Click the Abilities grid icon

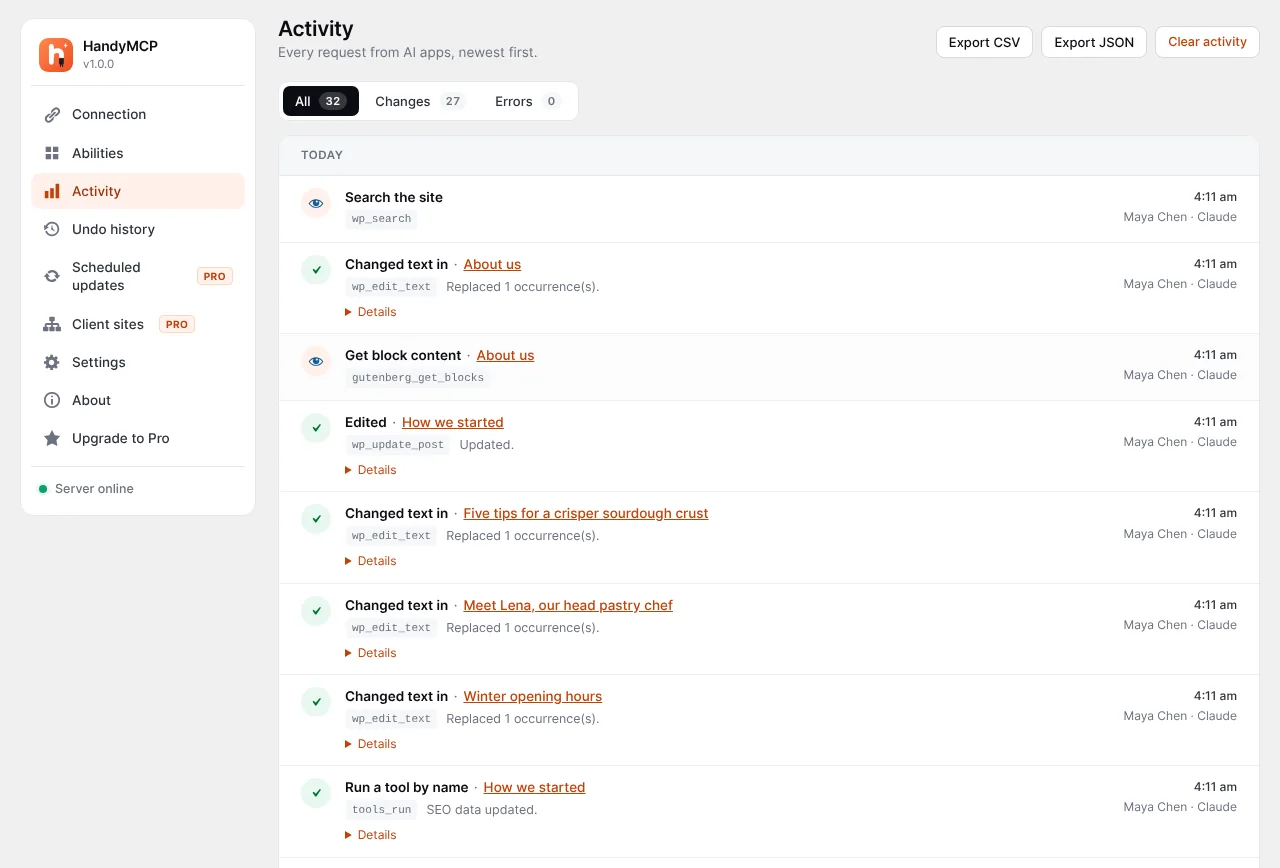pyautogui.click(x=52, y=153)
